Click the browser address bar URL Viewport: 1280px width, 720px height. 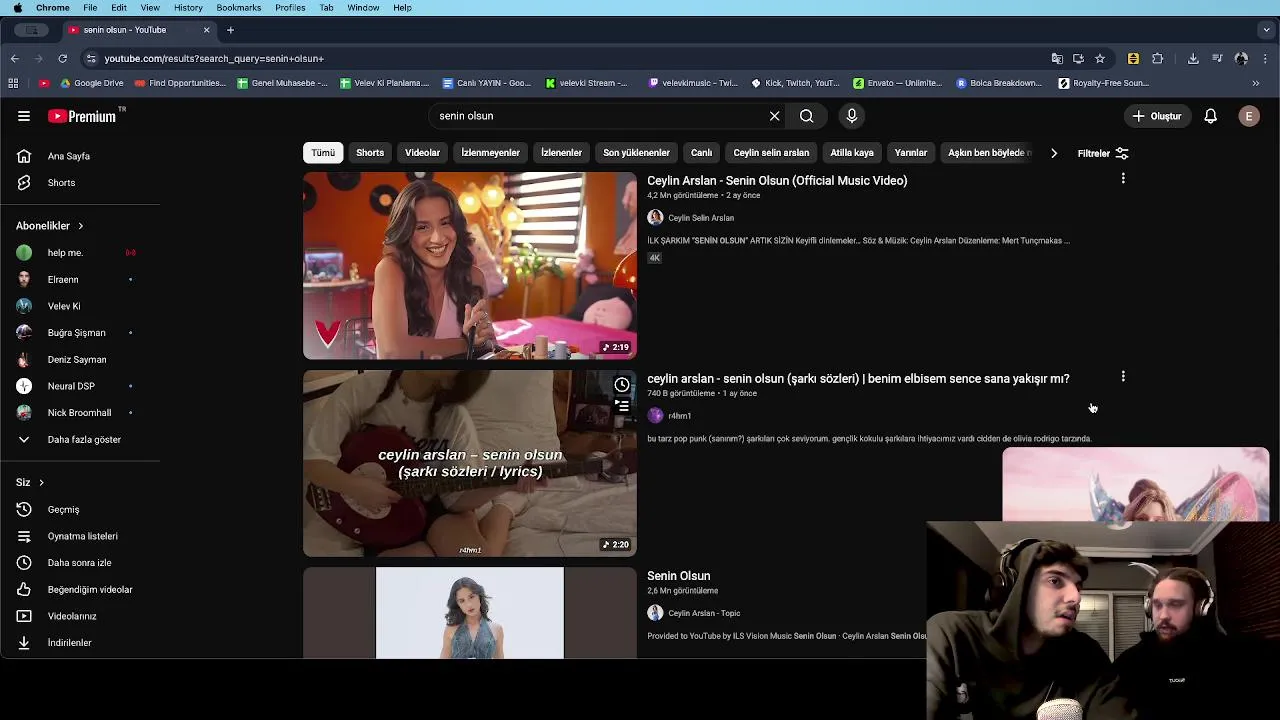coord(214,59)
